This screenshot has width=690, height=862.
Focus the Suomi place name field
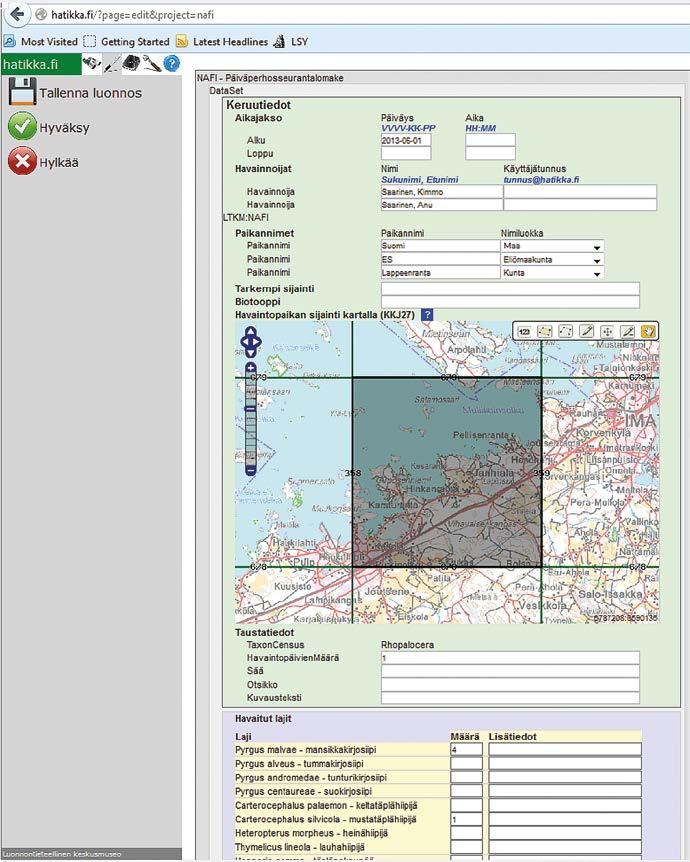pyautogui.click(x=440, y=246)
